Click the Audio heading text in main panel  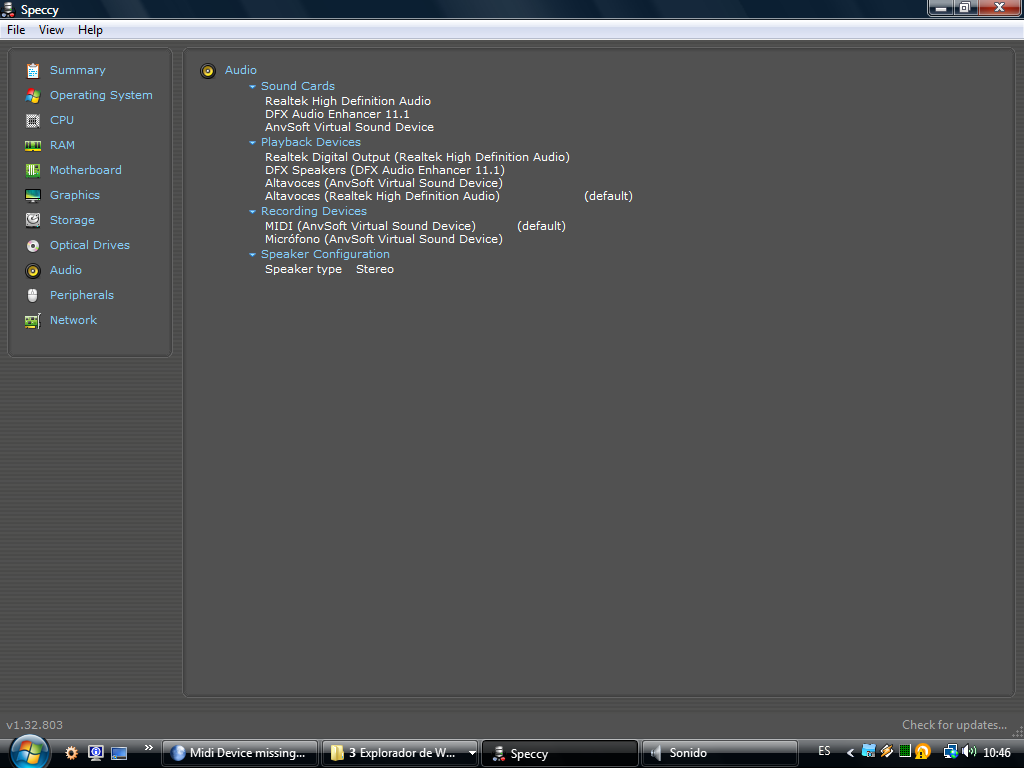click(240, 70)
